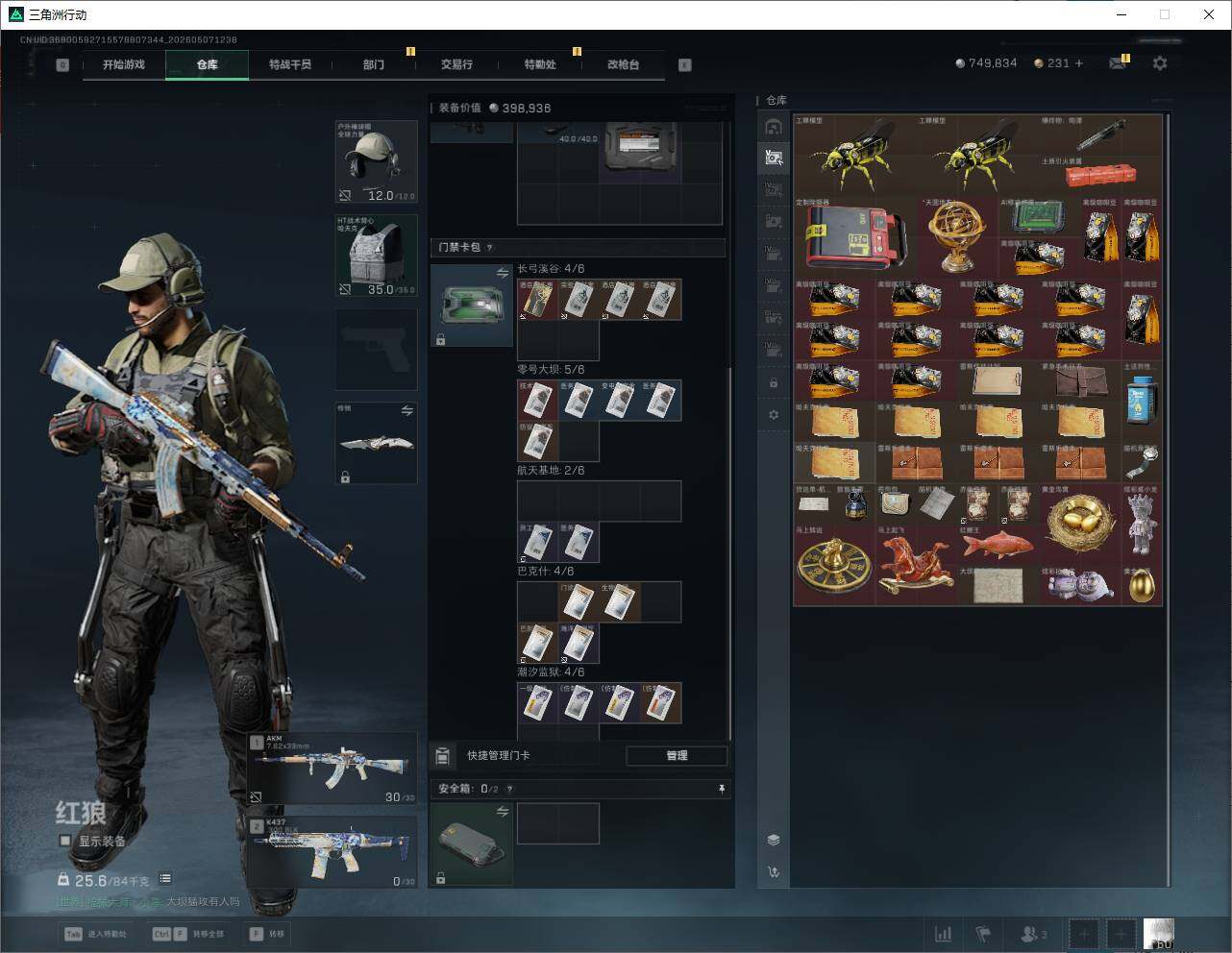The width and height of the screenshot is (1232, 953).
Task: Pin the 安全箱 section with pushpin
Action: point(721,789)
